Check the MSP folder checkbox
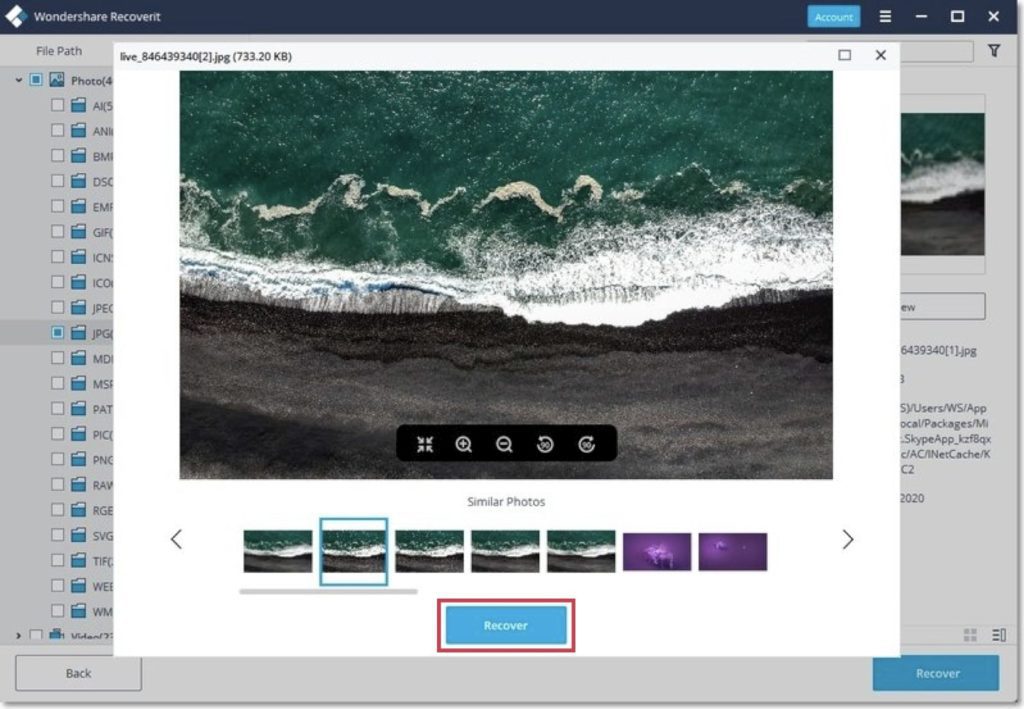Screen dimensions: 1024x709 pos(57,383)
